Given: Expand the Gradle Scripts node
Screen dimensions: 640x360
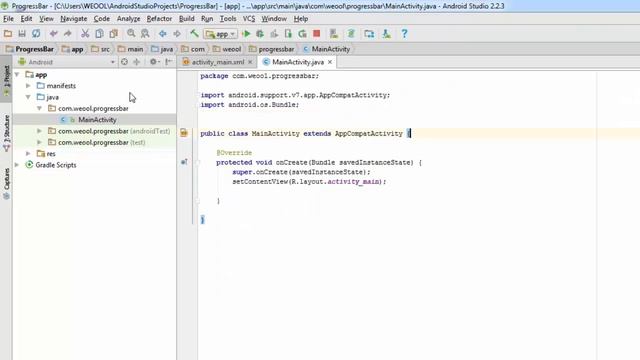Looking at the screenshot, I should (17, 165).
